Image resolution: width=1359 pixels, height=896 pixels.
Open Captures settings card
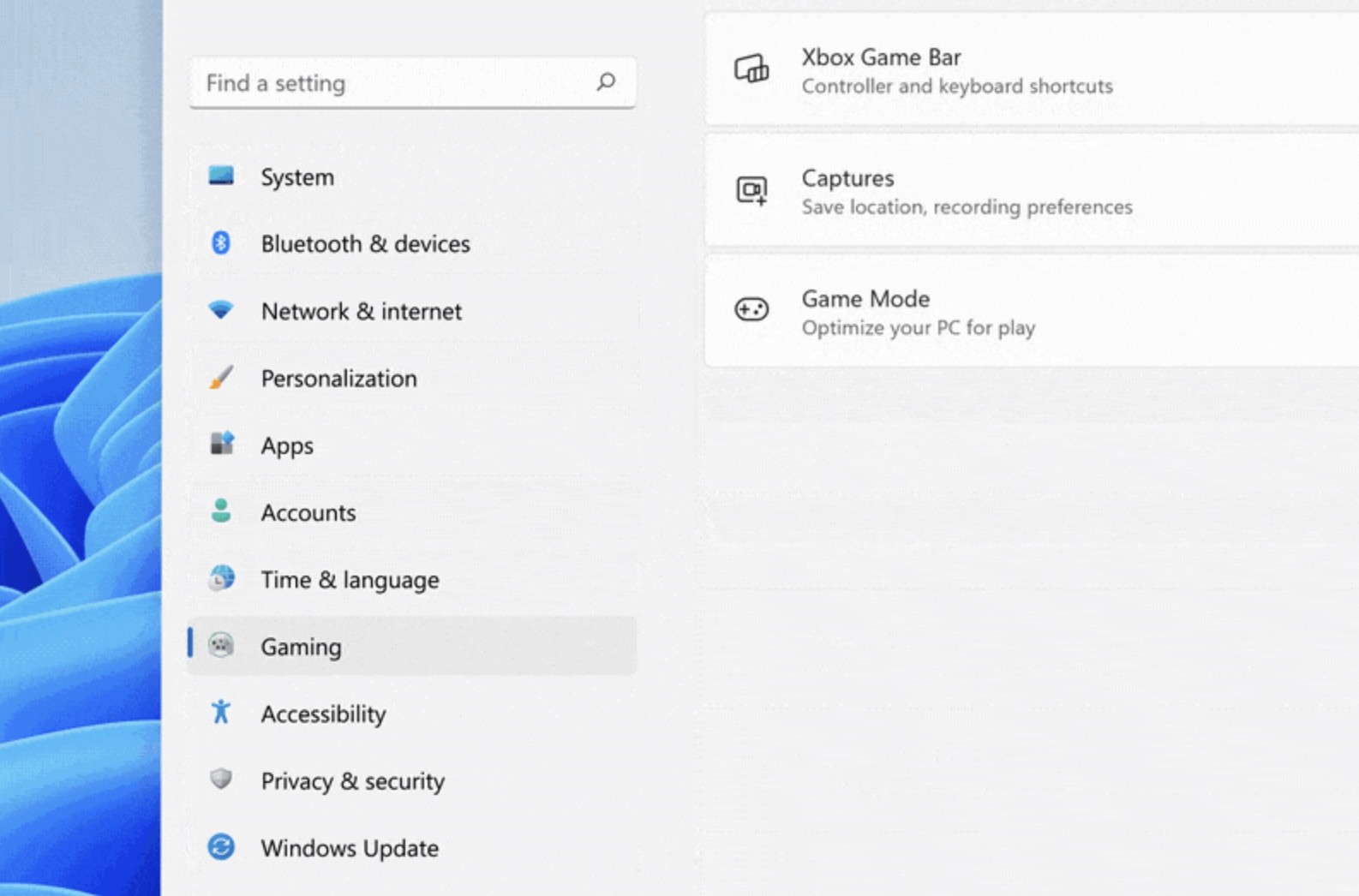pyautogui.click(x=1032, y=190)
